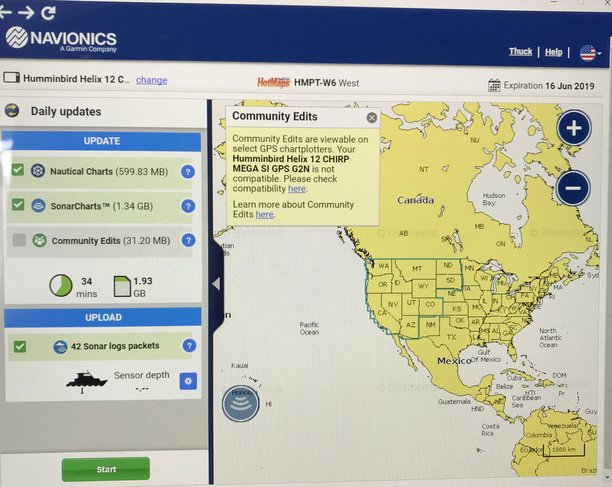Close the Community Edits popup
This screenshot has width=612, height=487.
coord(372,117)
